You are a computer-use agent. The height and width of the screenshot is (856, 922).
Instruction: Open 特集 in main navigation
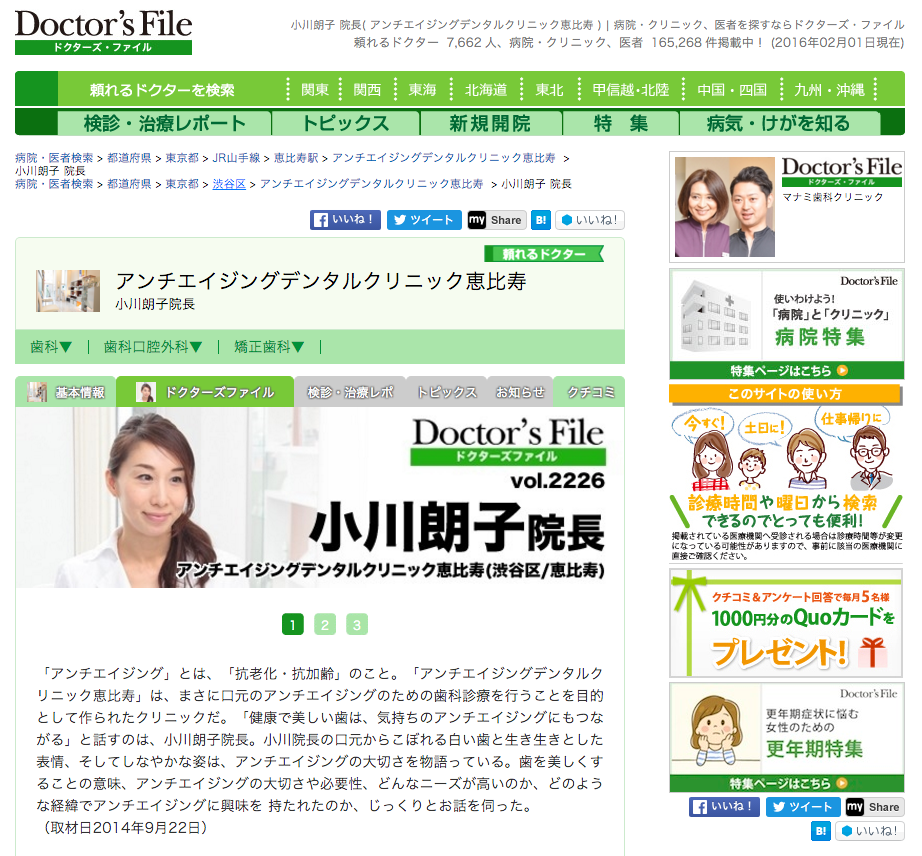click(x=621, y=123)
